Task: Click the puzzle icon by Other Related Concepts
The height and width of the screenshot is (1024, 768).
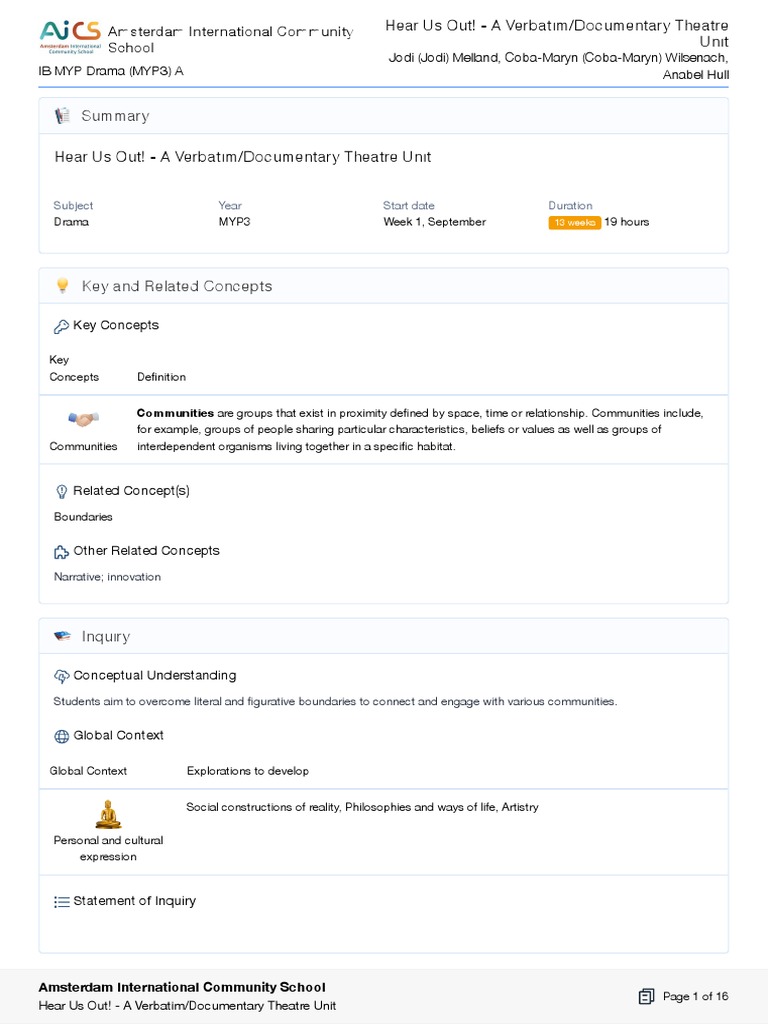Action: (61, 551)
